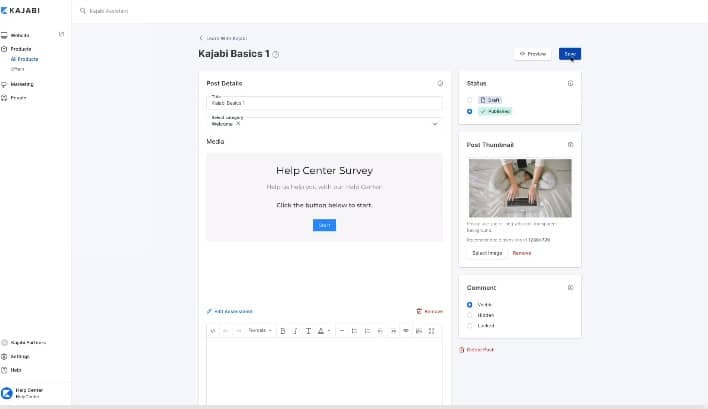This screenshot has height=409, width=708.
Task: Click the external-link icon beside Website
Action: coord(61,34)
